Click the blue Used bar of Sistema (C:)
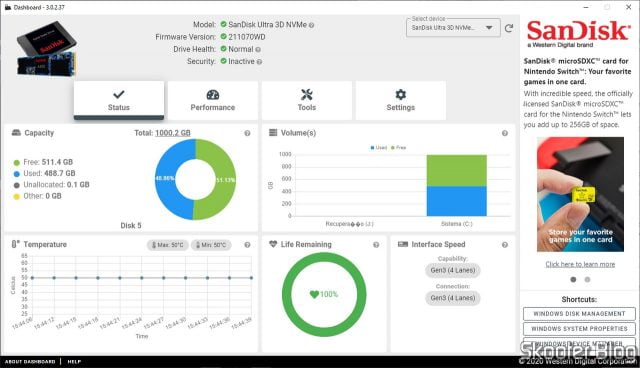 click(x=457, y=201)
